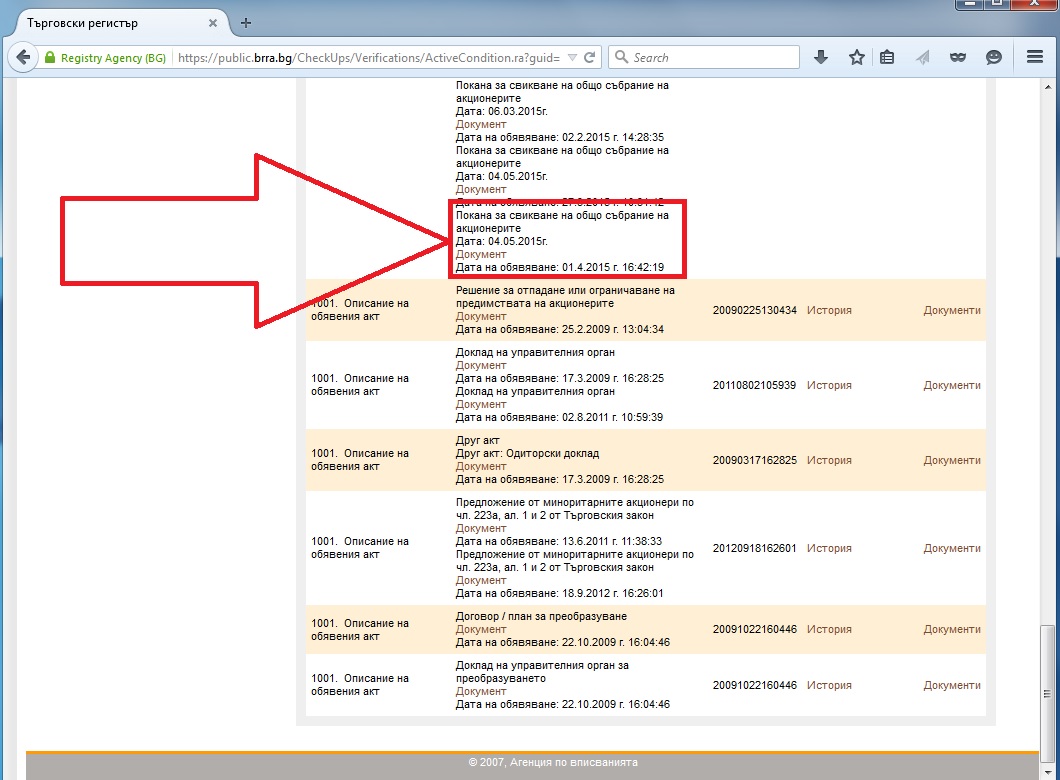Select the Търговски регистър tab

coord(100,22)
